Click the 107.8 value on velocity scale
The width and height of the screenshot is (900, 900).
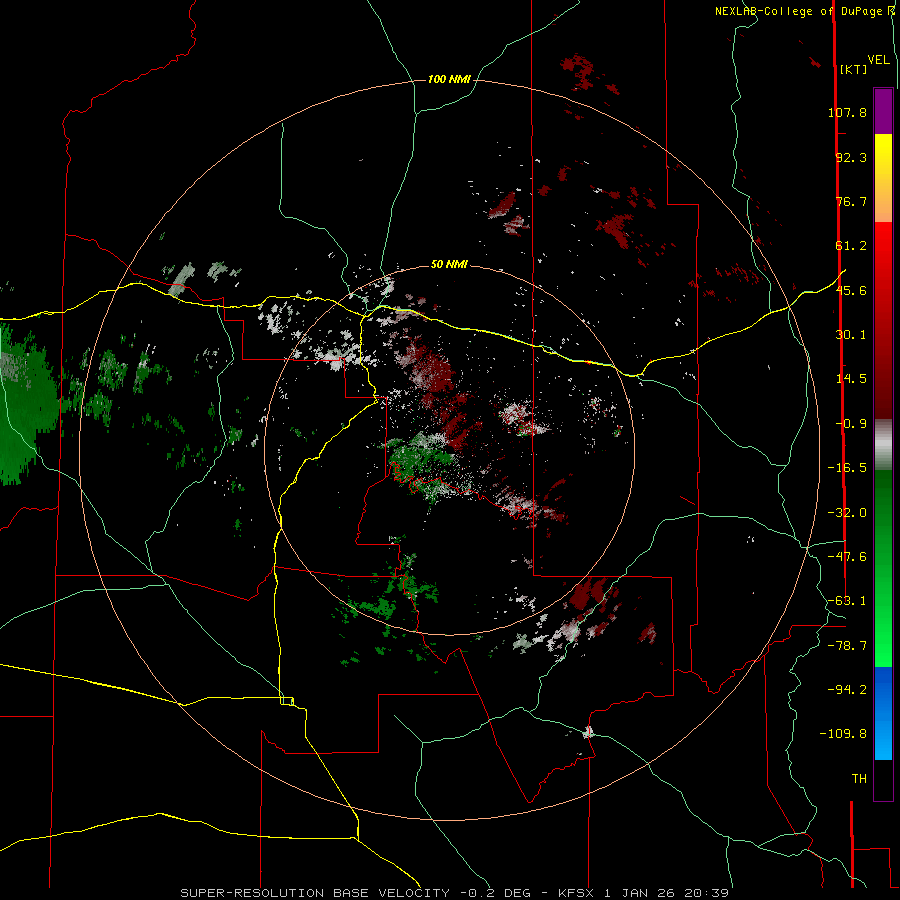coord(847,112)
